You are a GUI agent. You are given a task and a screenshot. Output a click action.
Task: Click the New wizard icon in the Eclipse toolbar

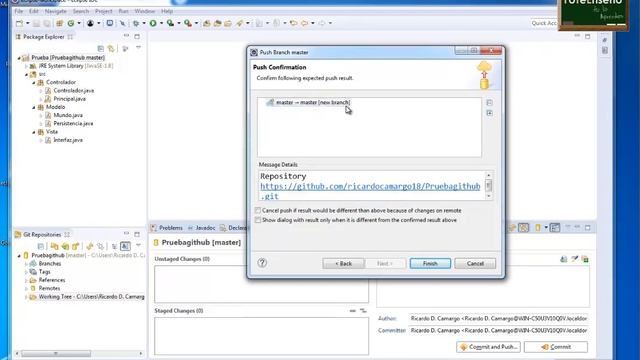(19, 23)
